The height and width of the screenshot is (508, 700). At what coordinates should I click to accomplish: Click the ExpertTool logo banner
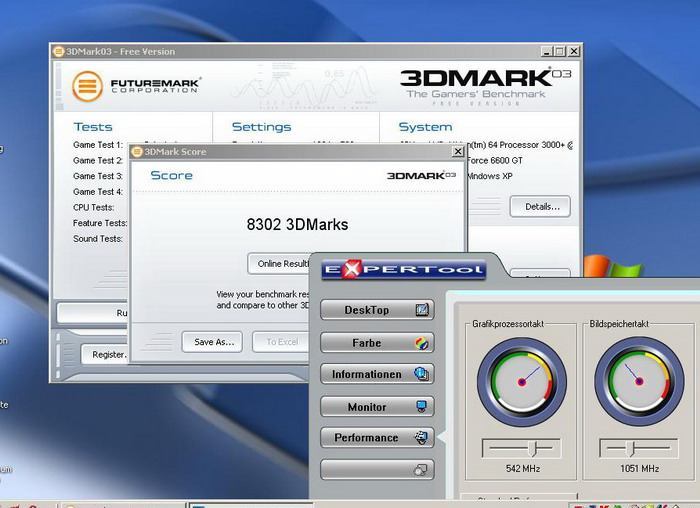tap(404, 269)
